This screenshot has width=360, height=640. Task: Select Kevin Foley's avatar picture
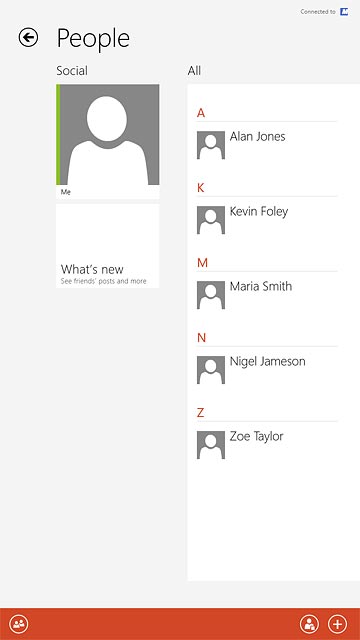[211, 220]
